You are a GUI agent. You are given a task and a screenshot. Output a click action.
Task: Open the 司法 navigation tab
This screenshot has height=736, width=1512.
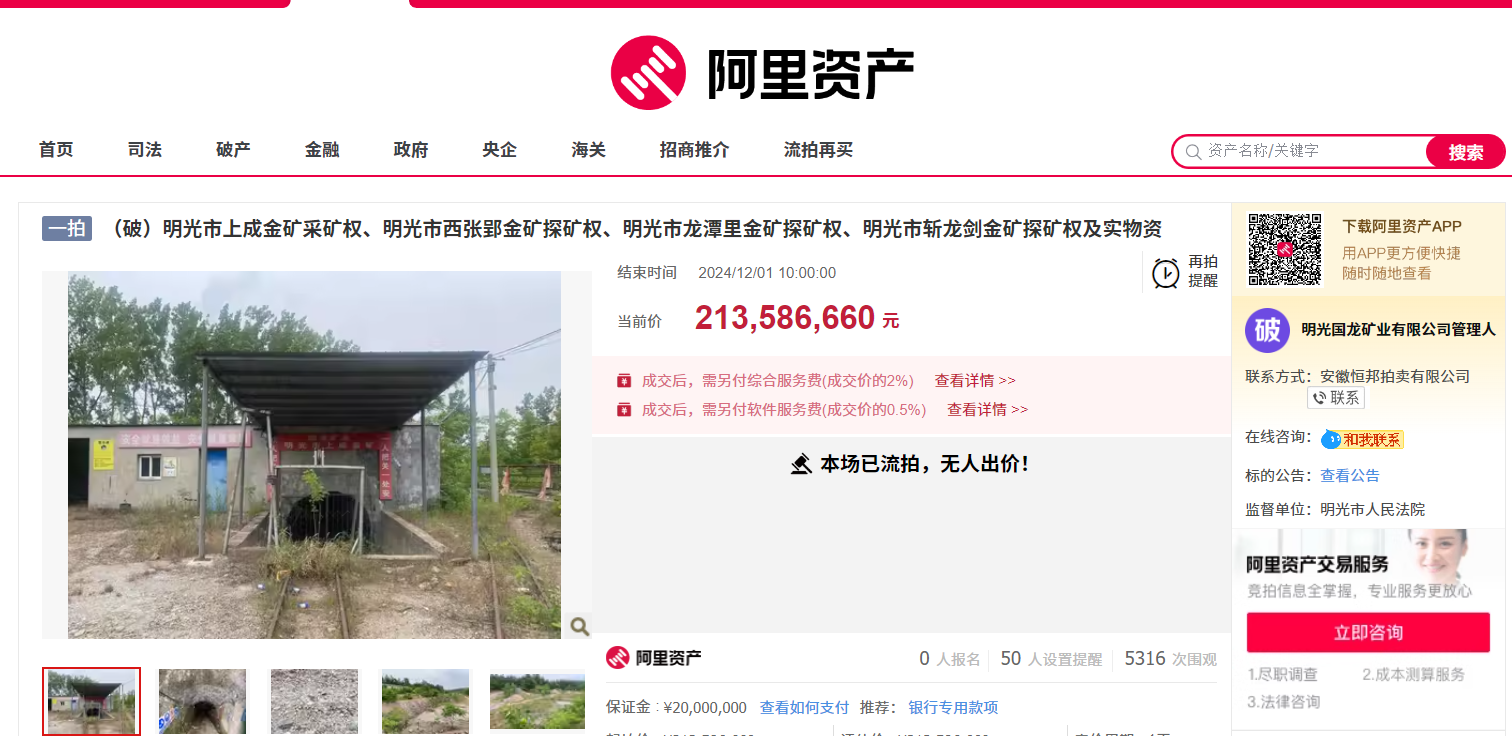[145, 150]
